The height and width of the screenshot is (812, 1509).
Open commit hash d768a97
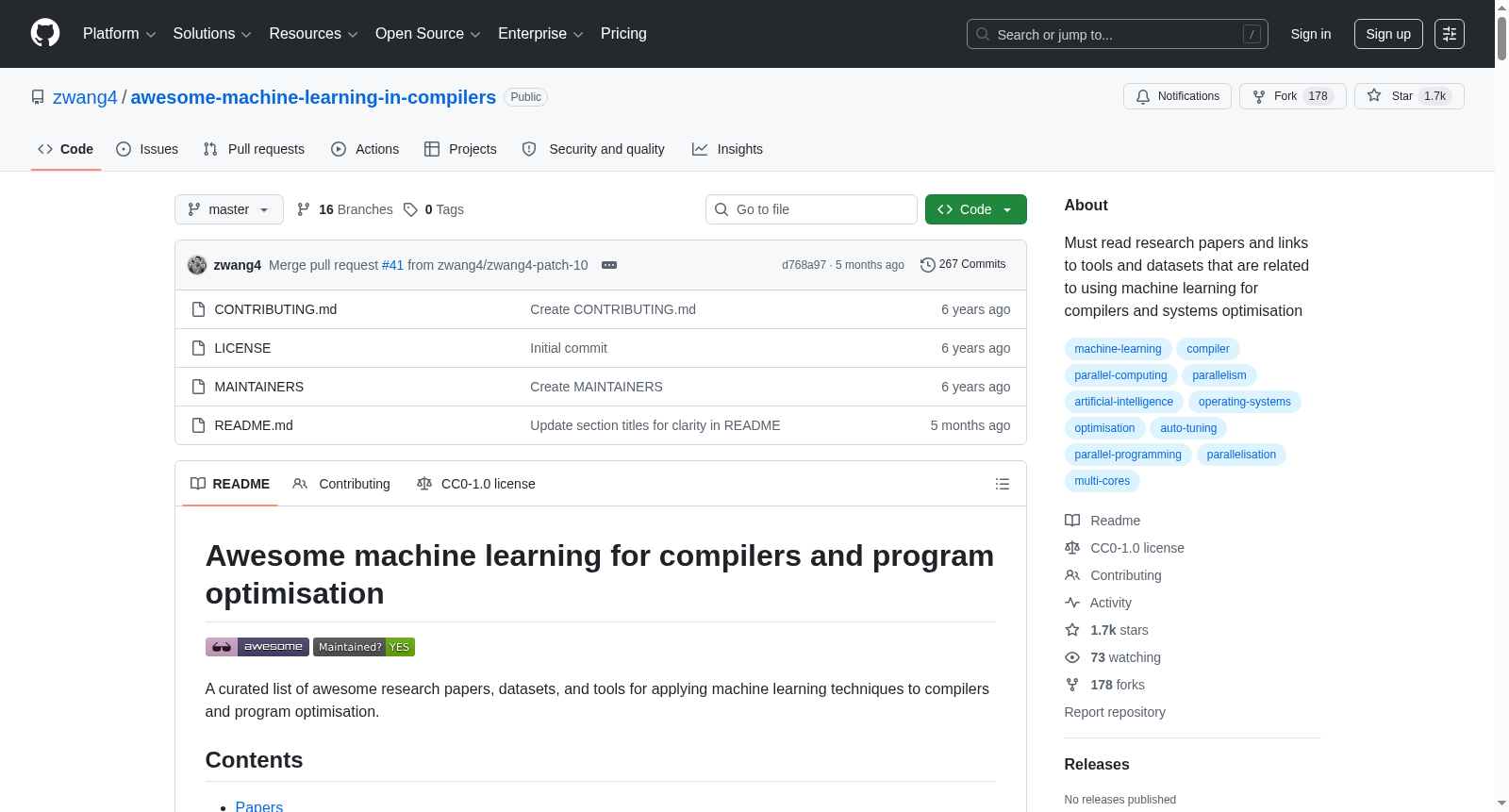pyautogui.click(x=804, y=265)
